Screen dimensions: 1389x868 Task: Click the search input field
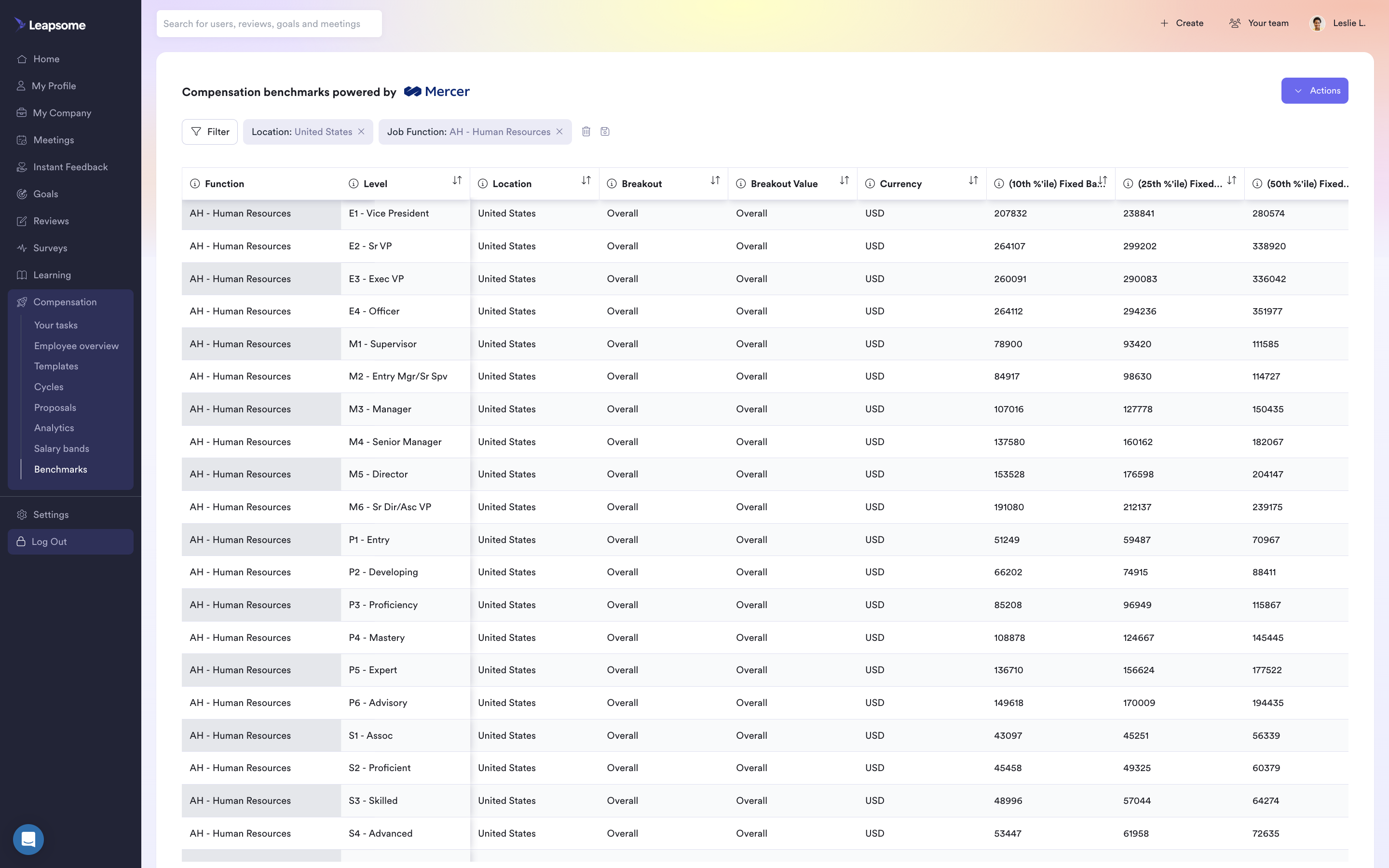tap(269, 23)
